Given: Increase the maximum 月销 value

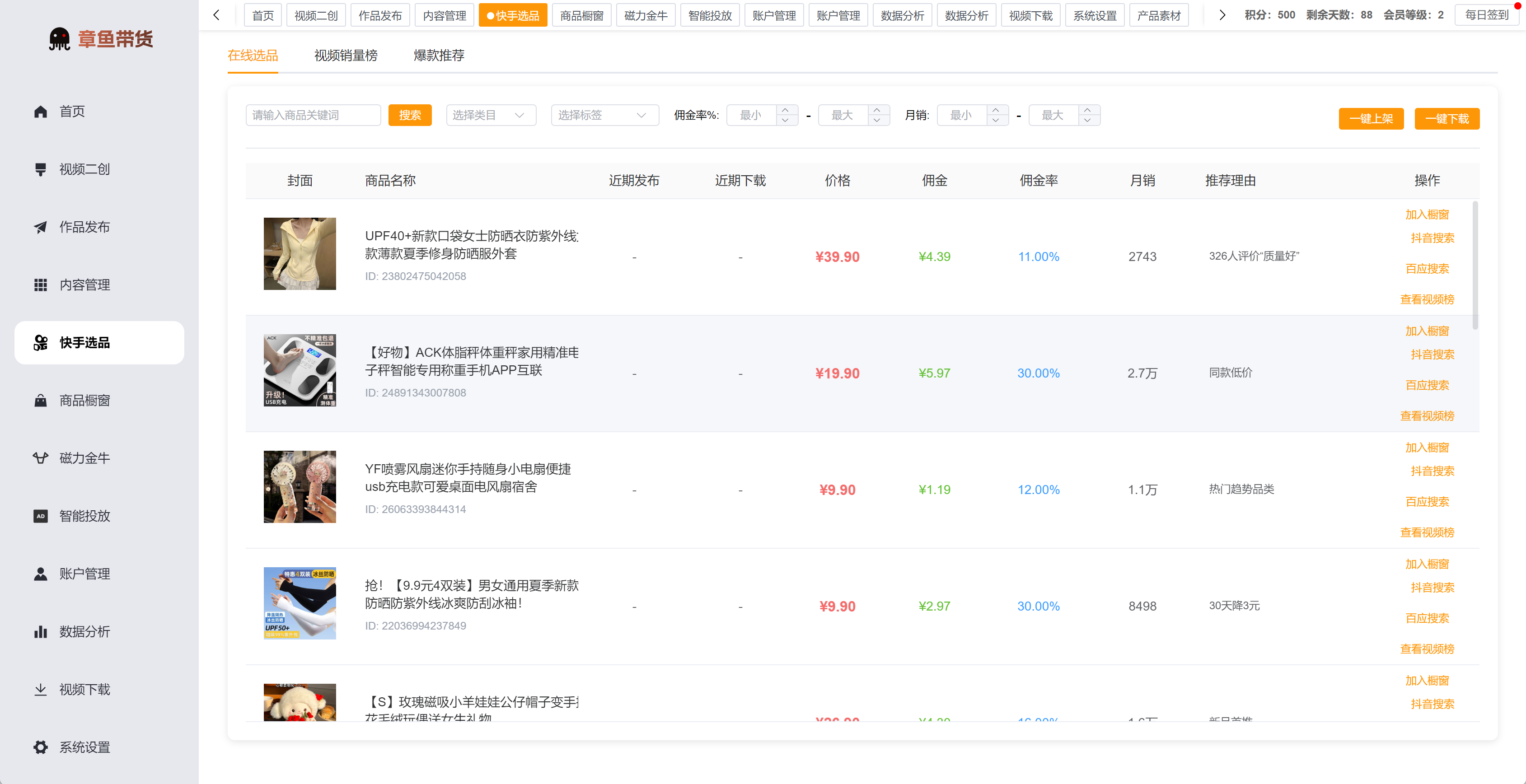Looking at the screenshot, I should pos(1088,110).
